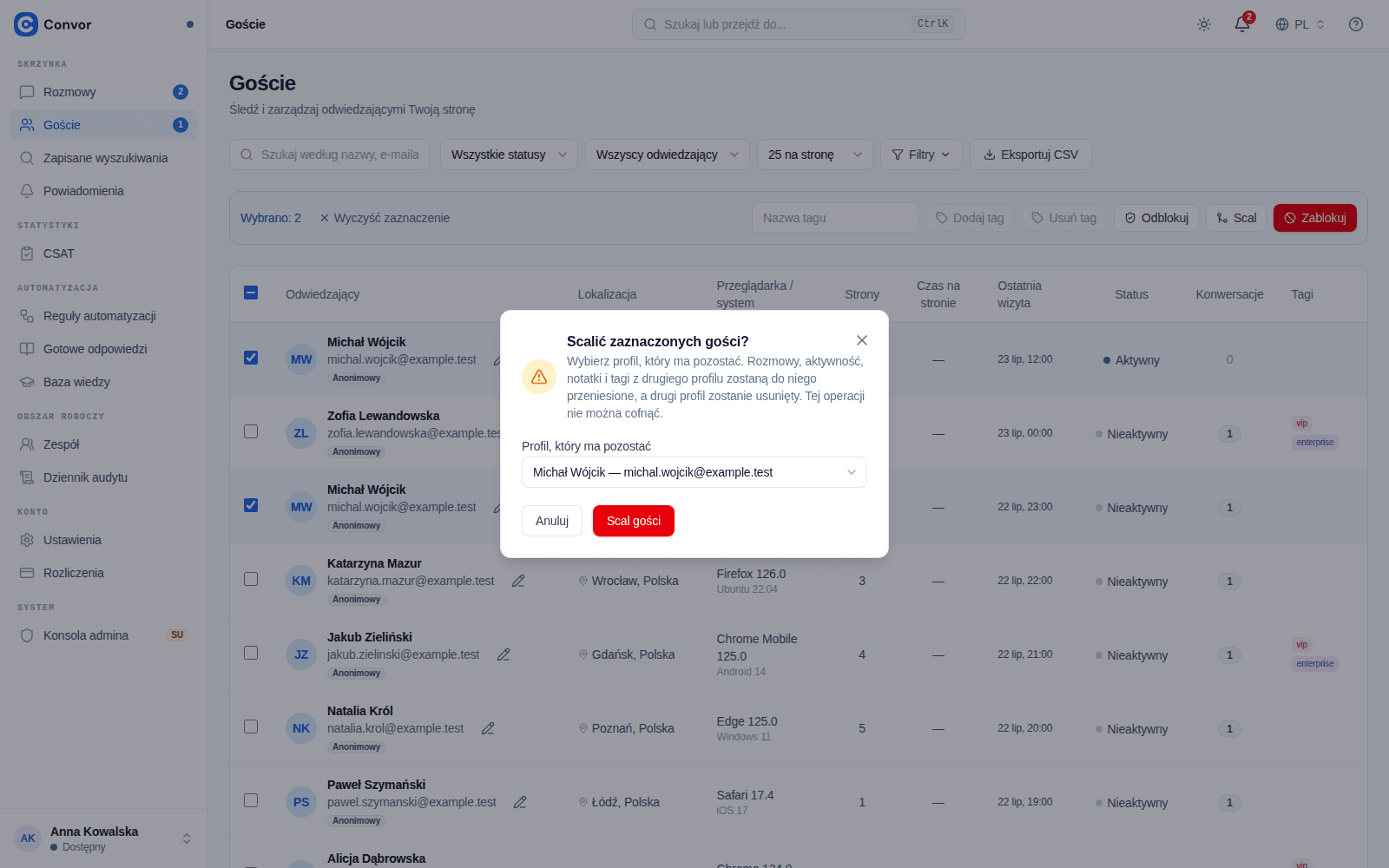Image resolution: width=1389 pixels, height=868 pixels.
Task: Focus the global Szukaj lub przejdź do search
Action: click(799, 24)
